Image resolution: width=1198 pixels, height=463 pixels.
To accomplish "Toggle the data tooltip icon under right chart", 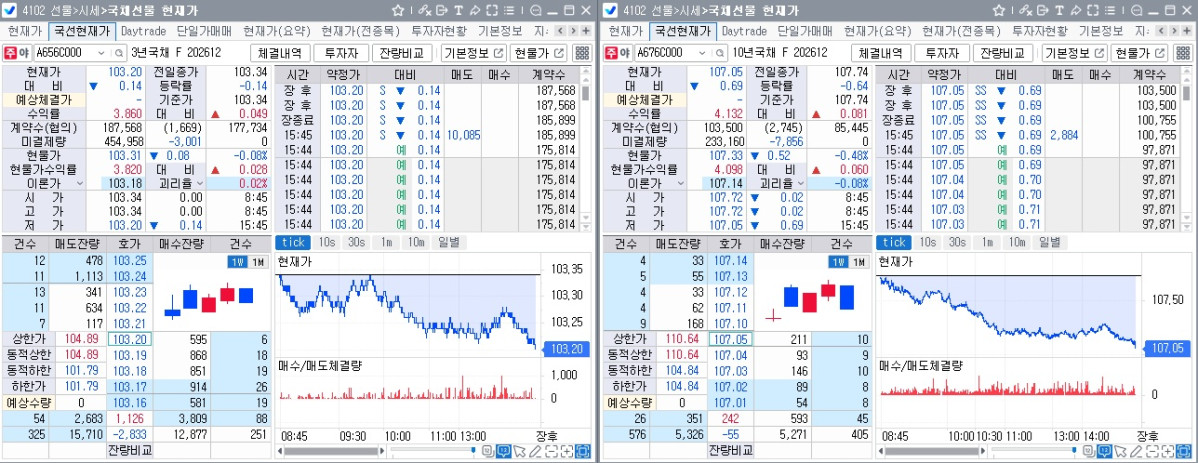I will click(1104, 451).
